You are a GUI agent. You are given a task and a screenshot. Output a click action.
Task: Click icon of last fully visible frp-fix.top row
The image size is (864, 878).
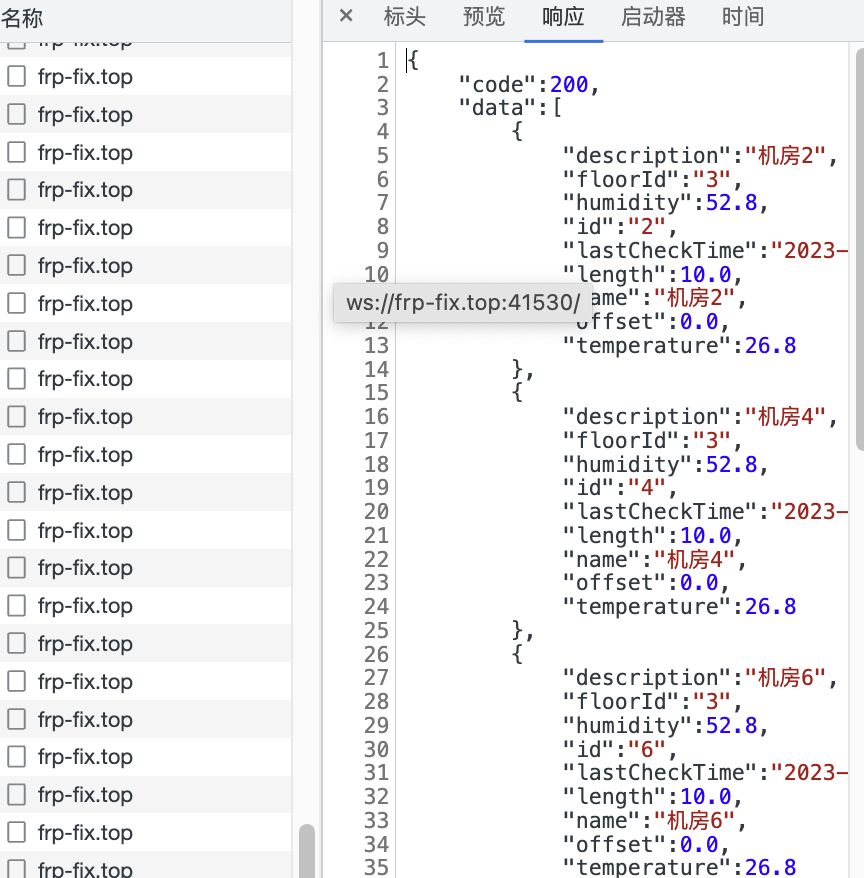tap(16, 833)
